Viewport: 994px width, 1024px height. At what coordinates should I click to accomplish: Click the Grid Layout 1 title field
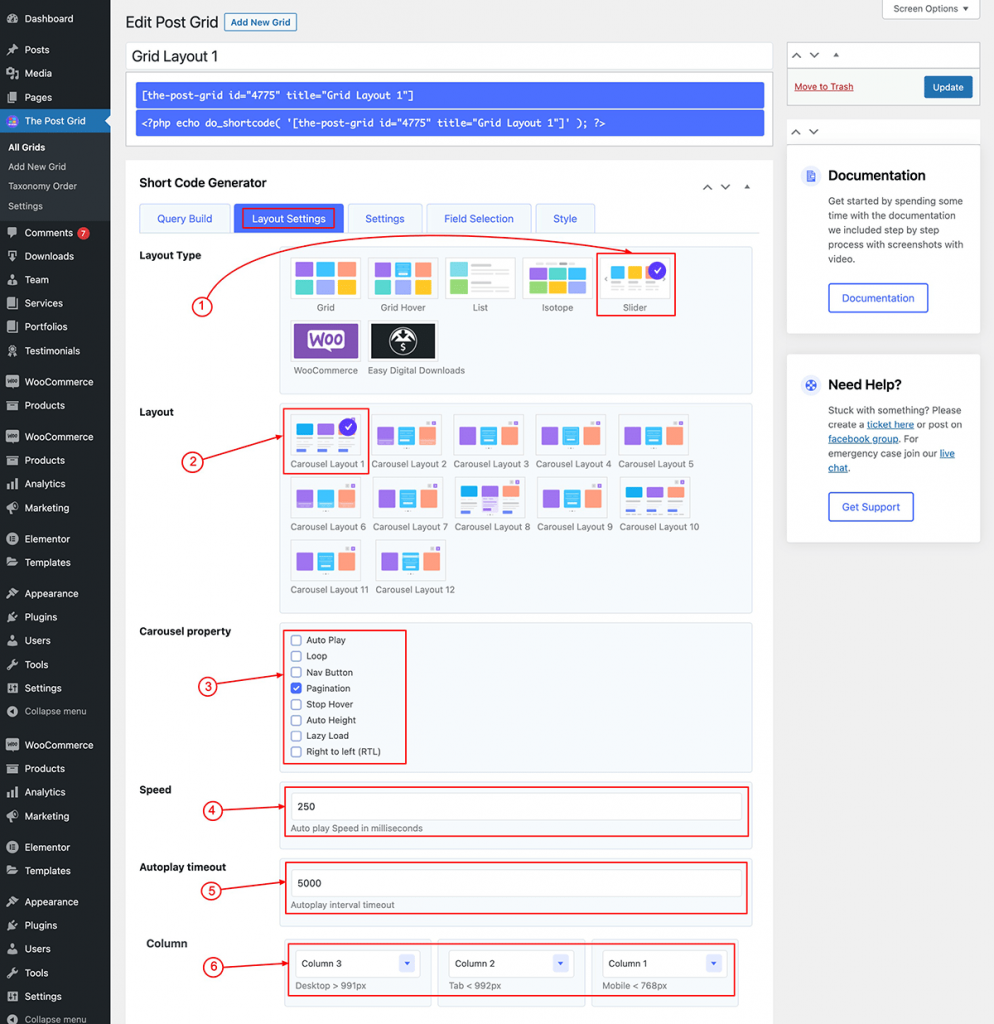[x=449, y=56]
